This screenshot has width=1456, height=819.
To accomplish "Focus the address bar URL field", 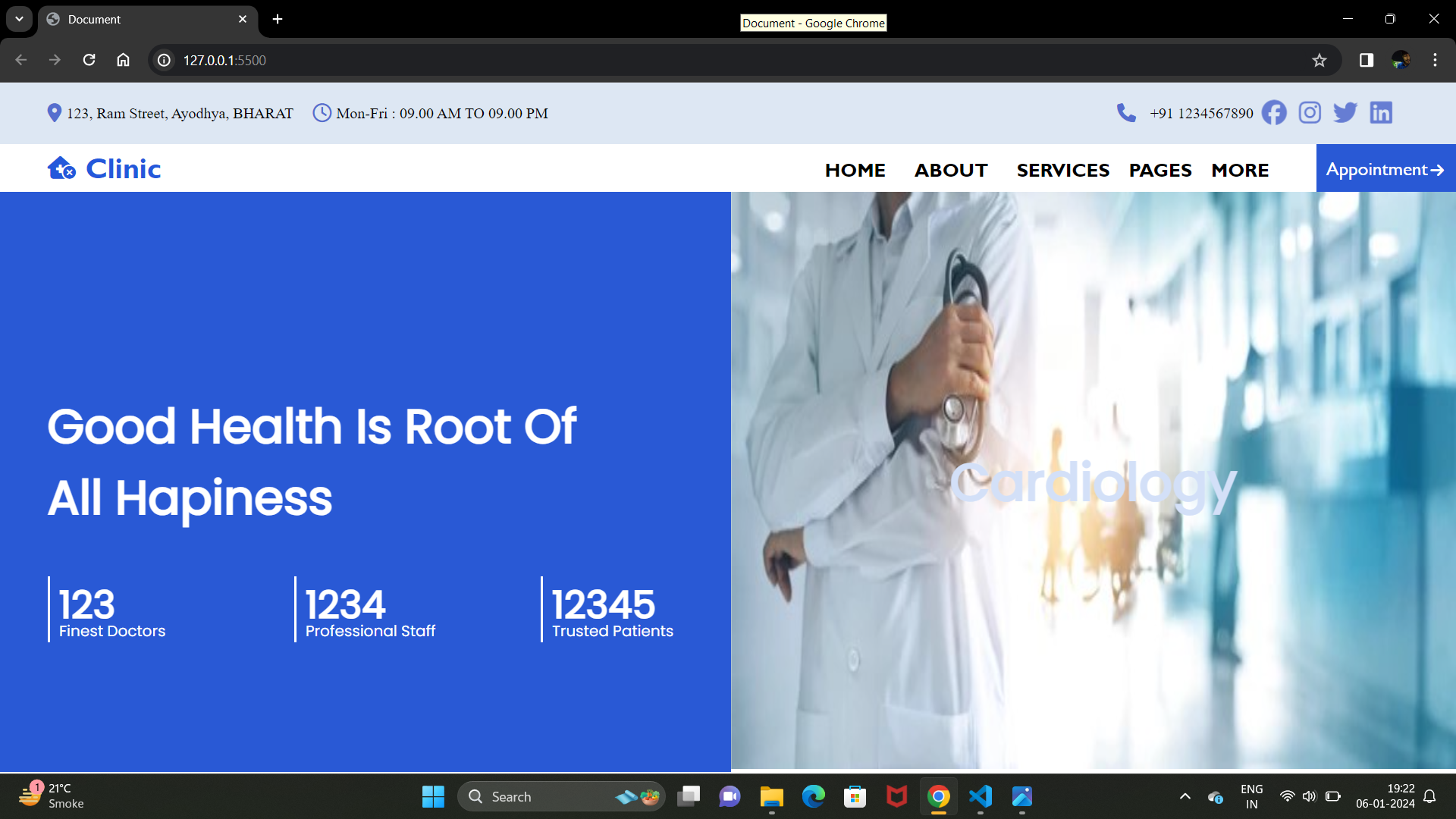I will pyautogui.click(x=743, y=60).
